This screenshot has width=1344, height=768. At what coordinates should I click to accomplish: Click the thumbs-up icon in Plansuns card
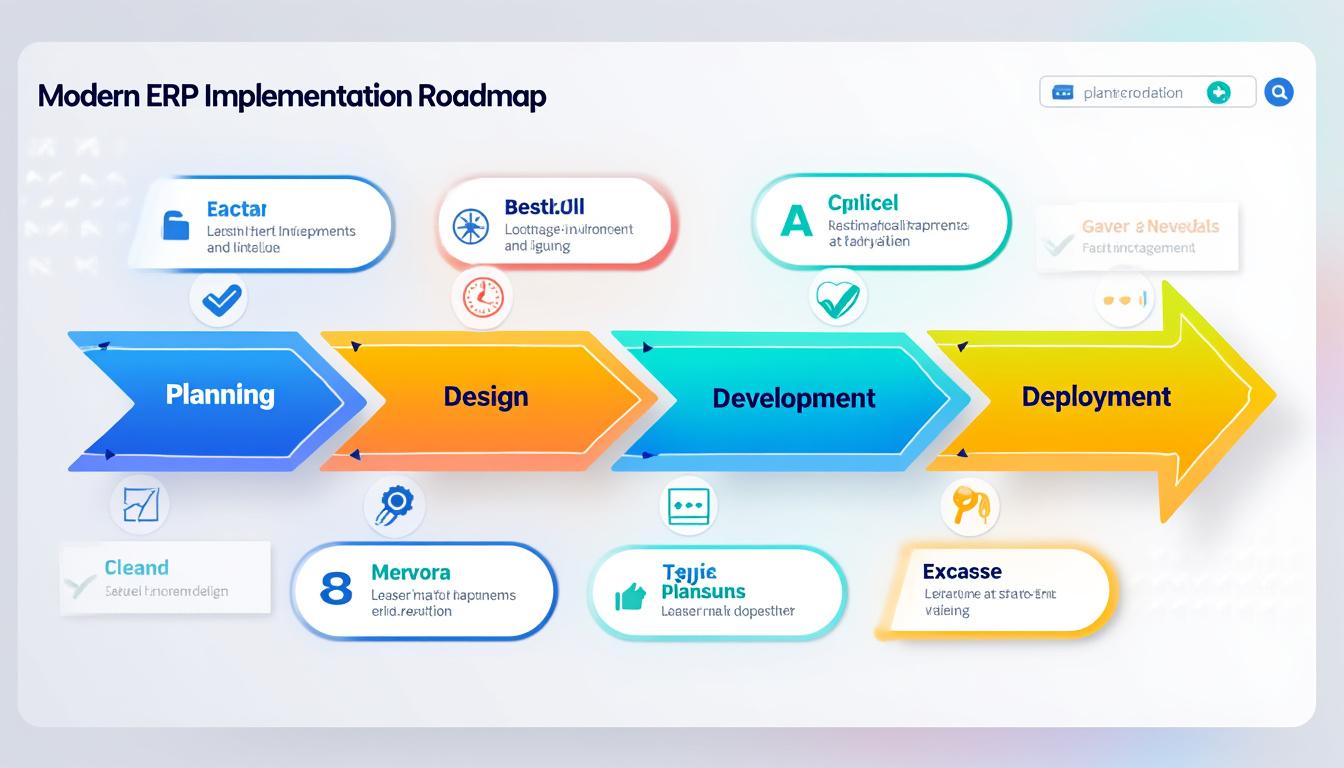pos(630,597)
